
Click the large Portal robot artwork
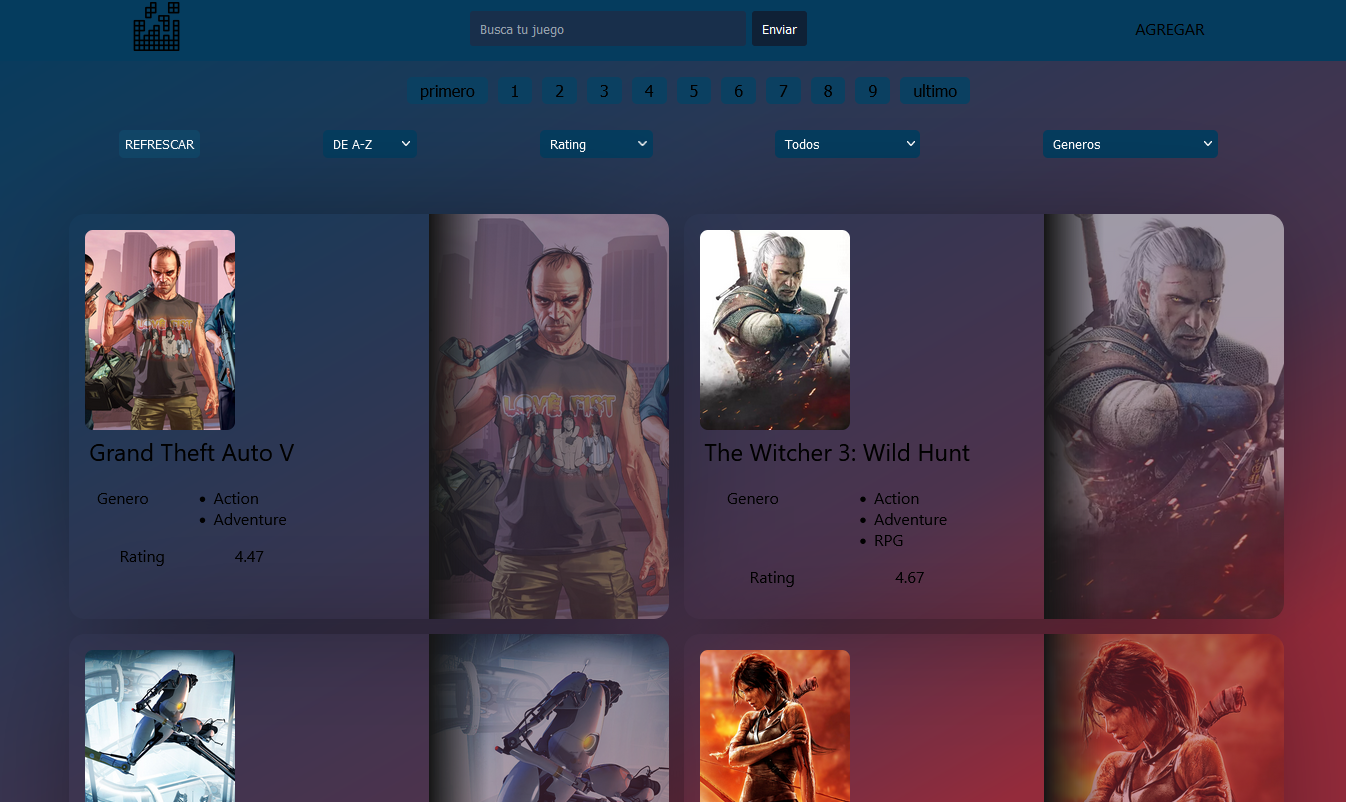(x=549, y=718)
